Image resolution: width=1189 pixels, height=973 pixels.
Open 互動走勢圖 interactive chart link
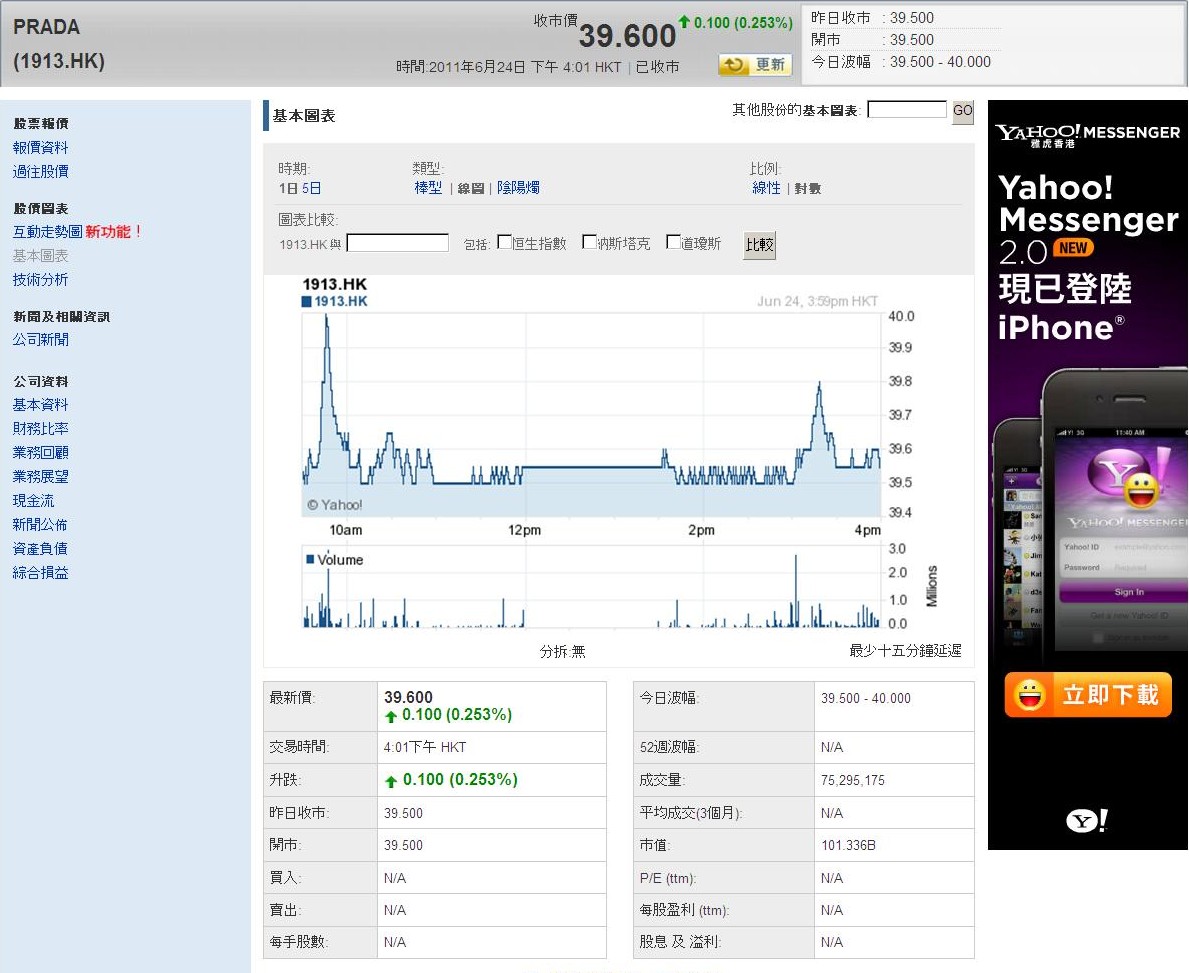[47, 231]
